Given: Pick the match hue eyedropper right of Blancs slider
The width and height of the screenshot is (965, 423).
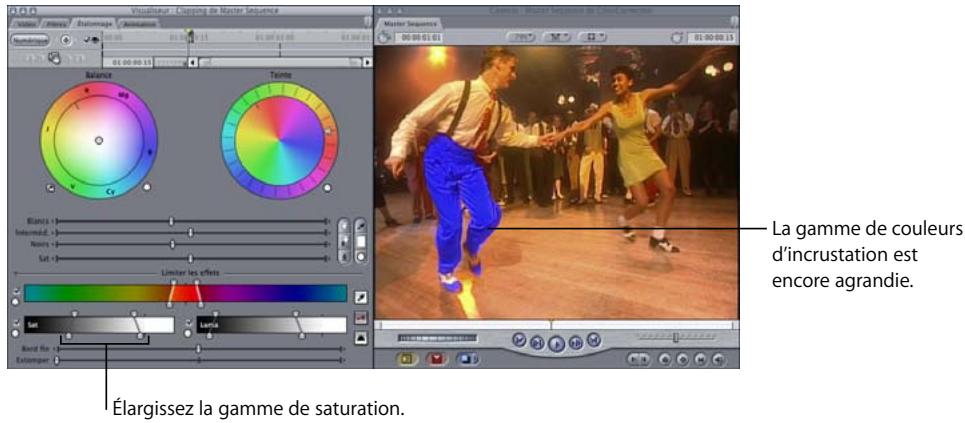Looking at the screenshot, I should point(361,226).
